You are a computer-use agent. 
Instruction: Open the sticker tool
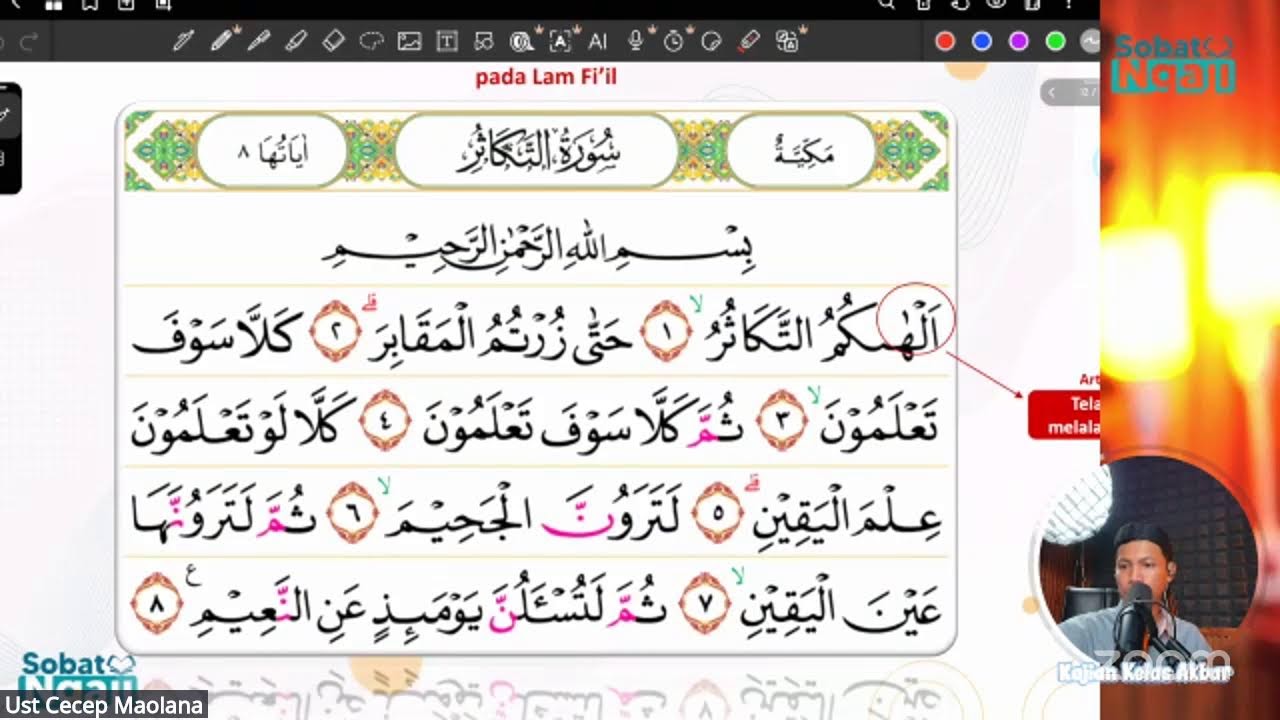click(711, 41)
